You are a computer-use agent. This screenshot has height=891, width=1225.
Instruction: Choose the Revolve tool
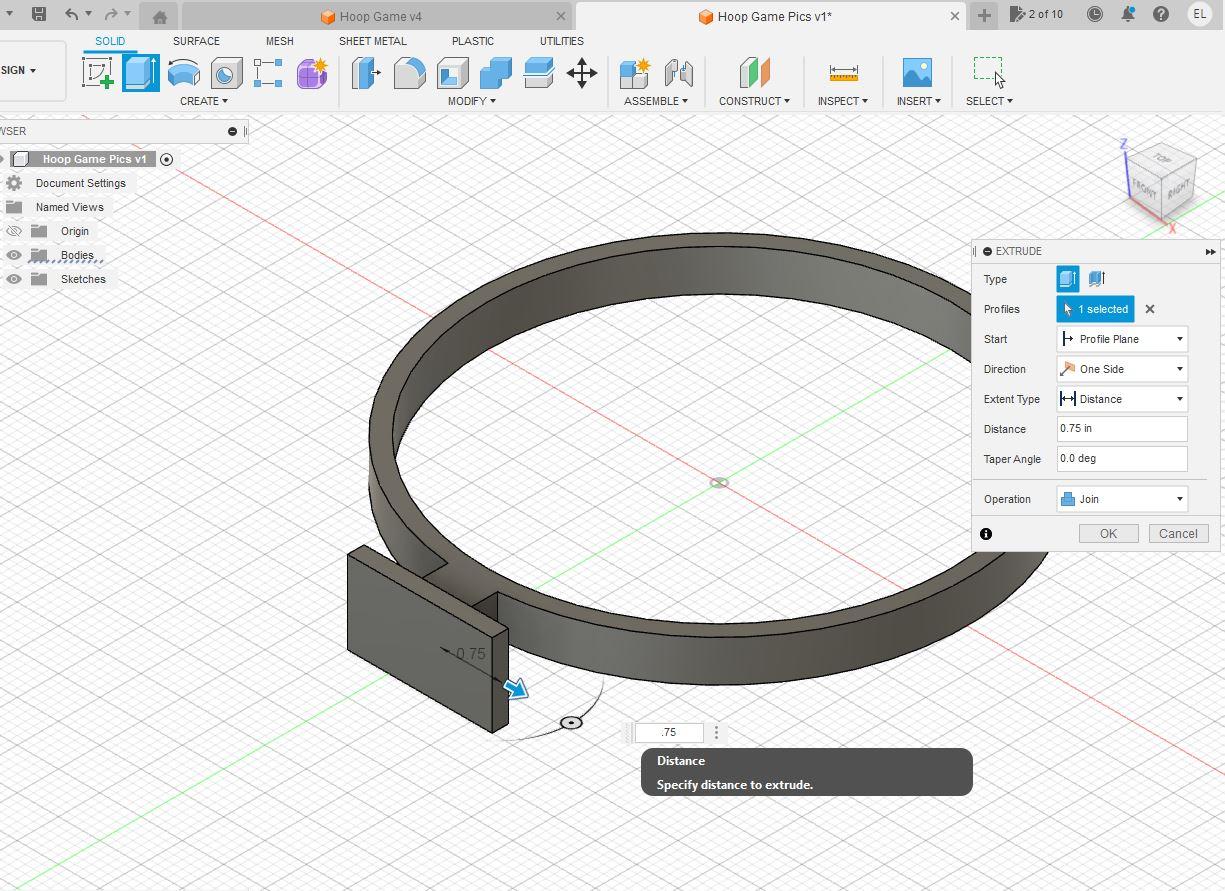[184, 73]
